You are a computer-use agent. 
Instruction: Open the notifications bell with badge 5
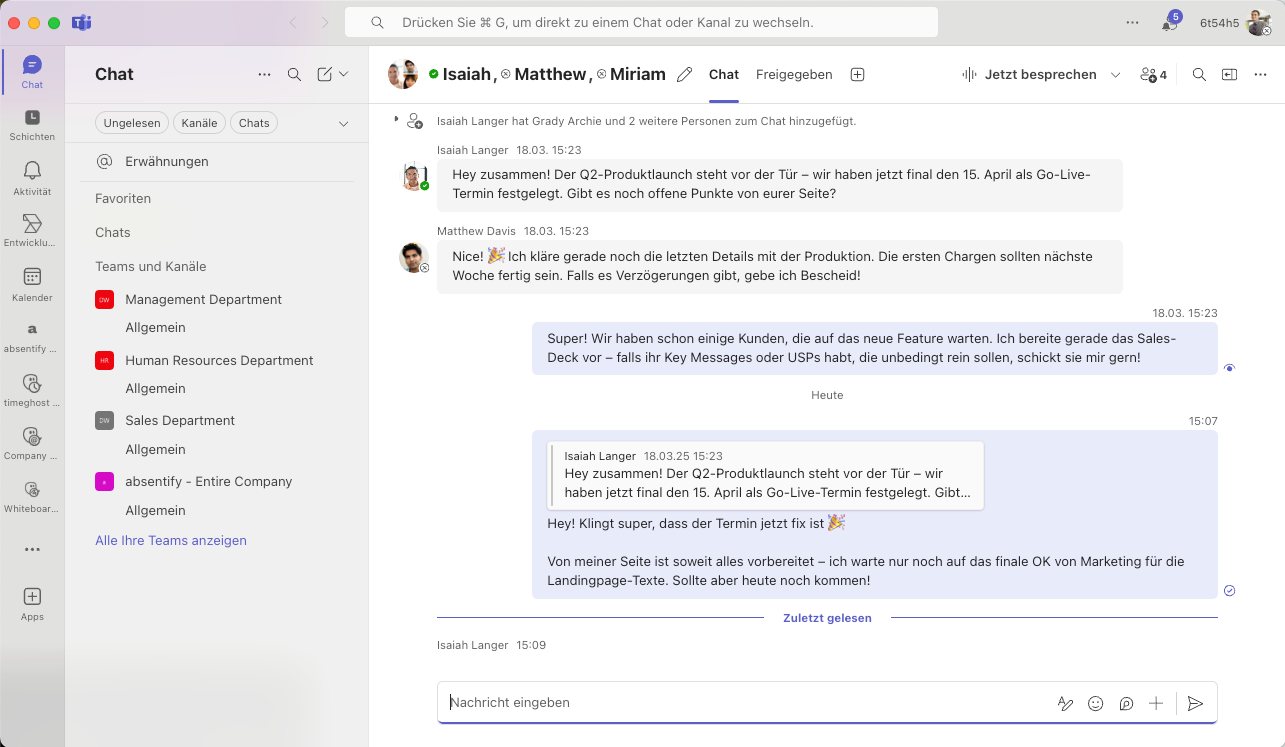tap(1170, 22)
